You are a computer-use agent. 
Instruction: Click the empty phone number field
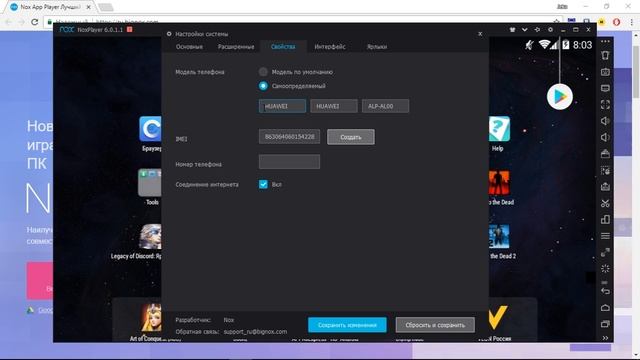[289, 162]
